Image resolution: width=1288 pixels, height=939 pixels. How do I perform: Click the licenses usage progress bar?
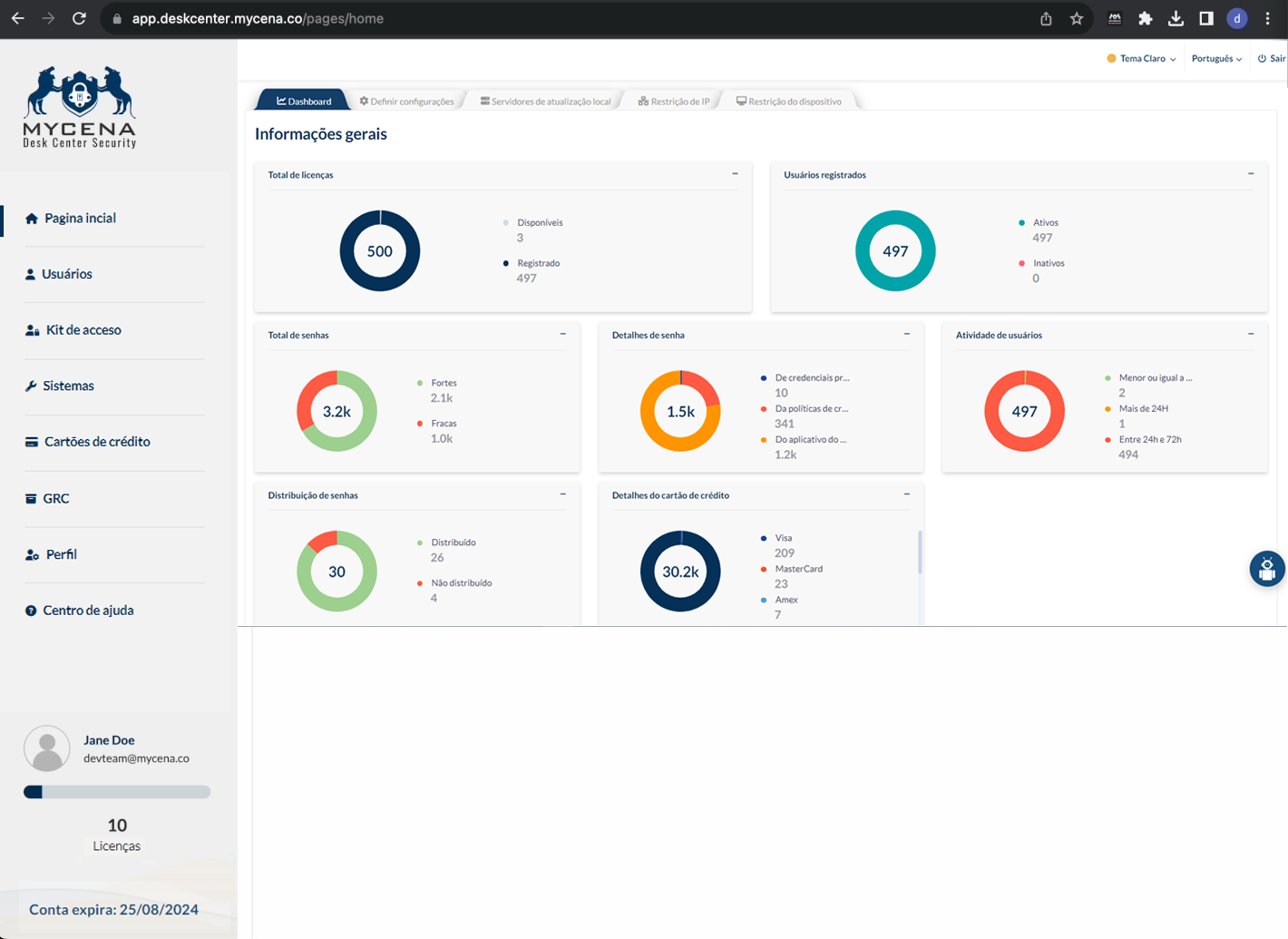tap(117, 792)
